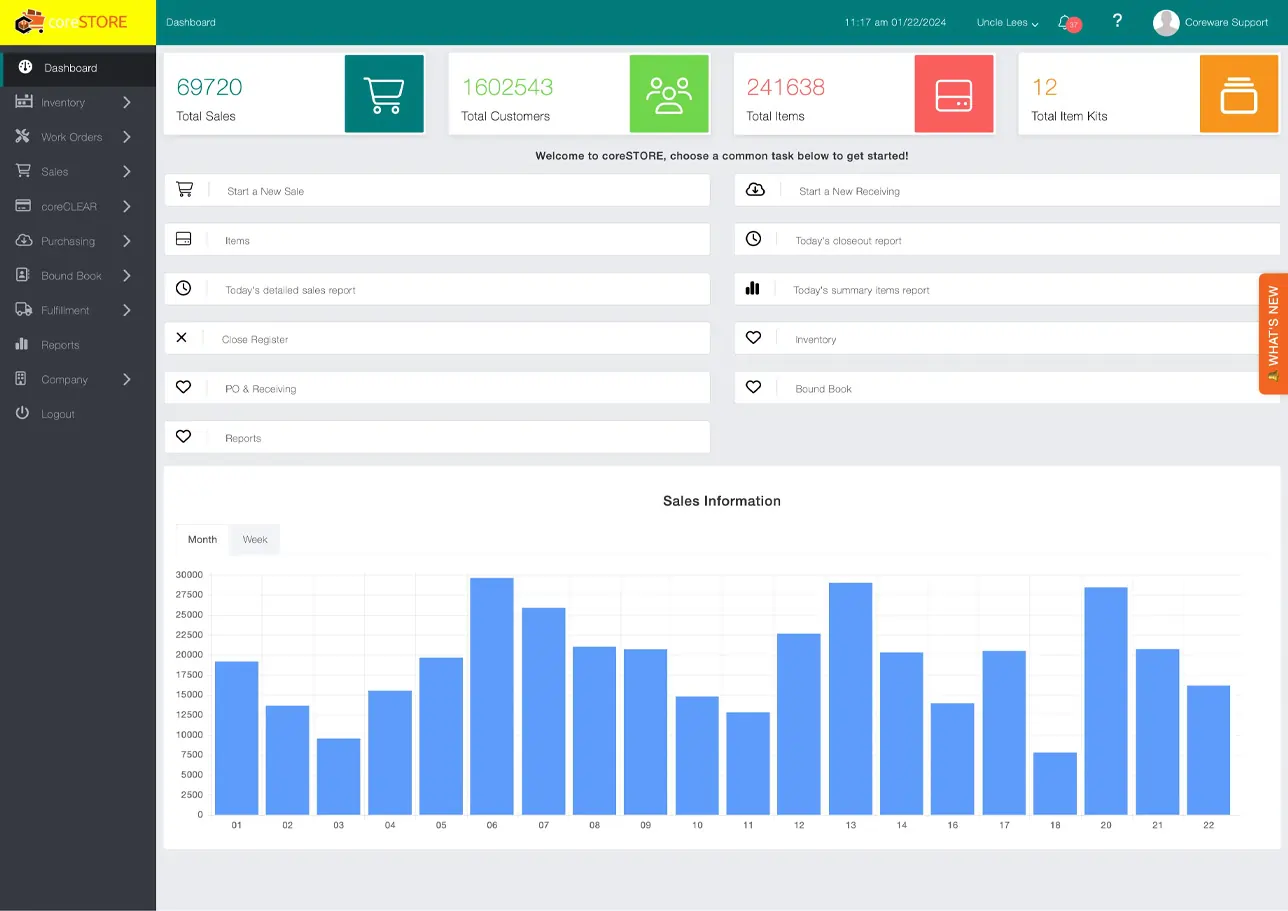Click the heart icon beside Bound Book task
The height and width of the screenshot is (911, 1288).
coord(754,387)
